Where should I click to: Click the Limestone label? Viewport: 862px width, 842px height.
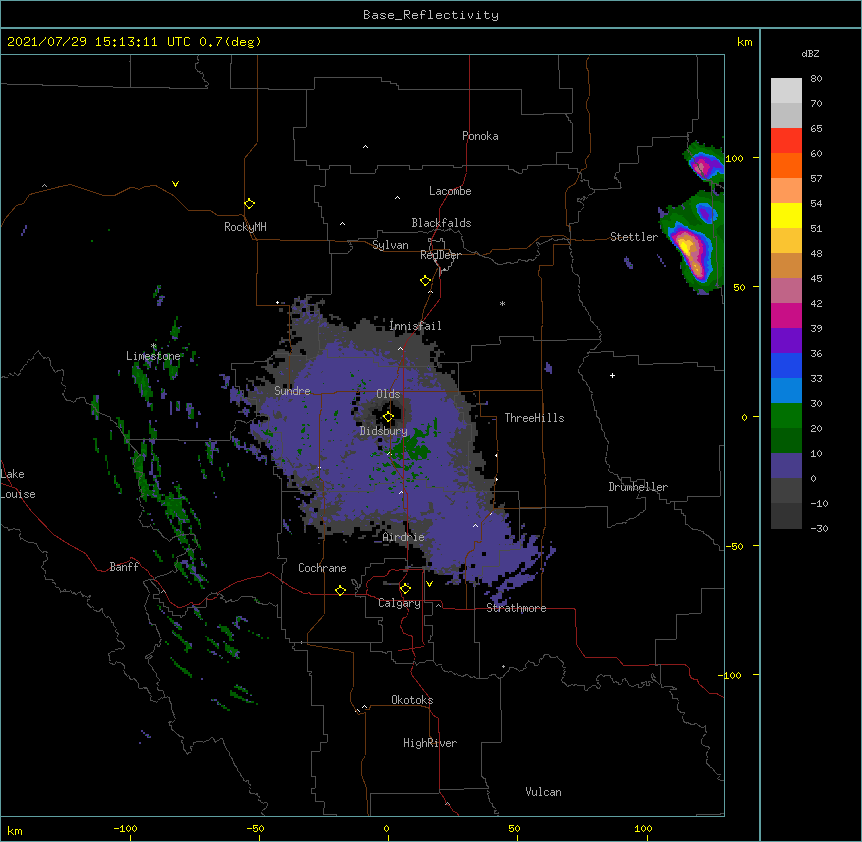153,356
